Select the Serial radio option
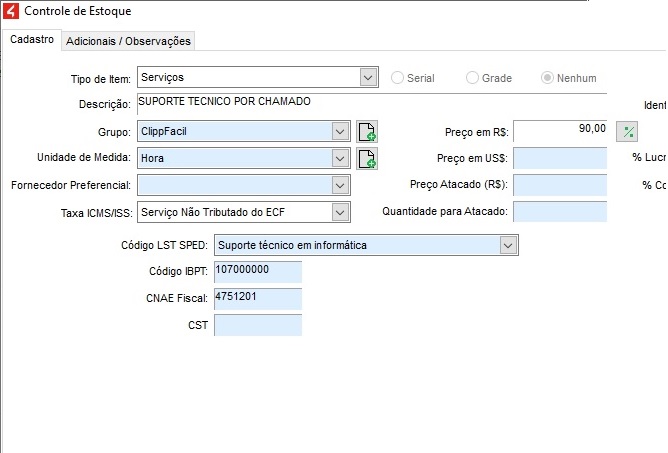 tap(399, 78)
